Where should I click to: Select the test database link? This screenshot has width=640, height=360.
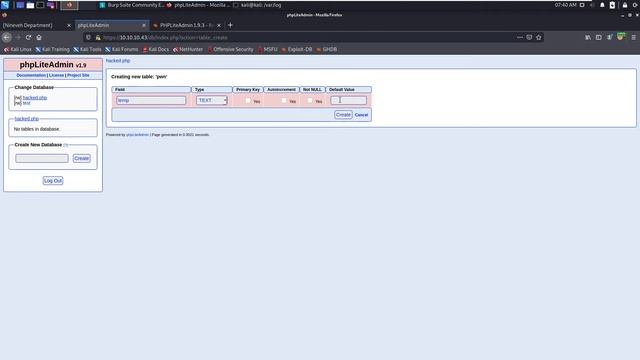coord(27,103)
